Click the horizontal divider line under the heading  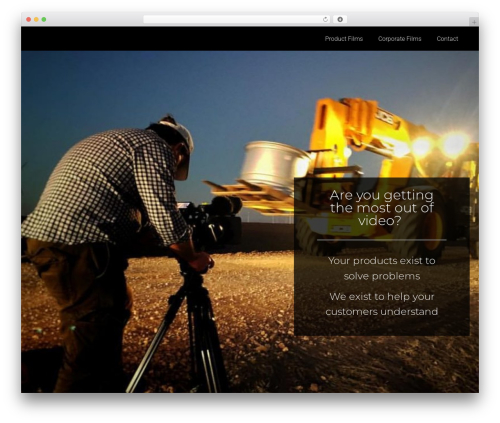(x=381, y=240)
